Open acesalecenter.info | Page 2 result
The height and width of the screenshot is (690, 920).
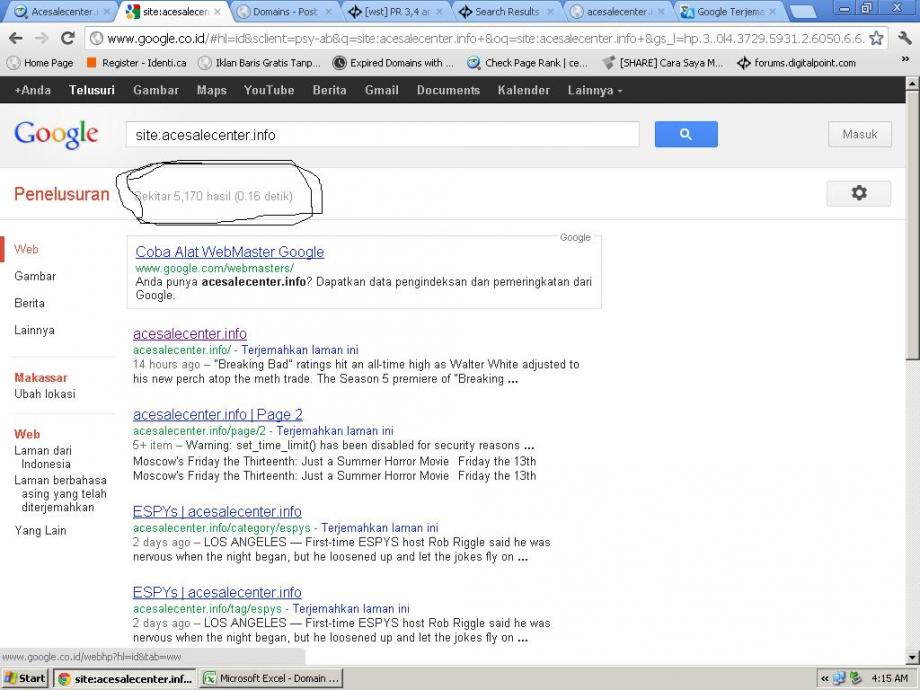[x=218, y=414]
